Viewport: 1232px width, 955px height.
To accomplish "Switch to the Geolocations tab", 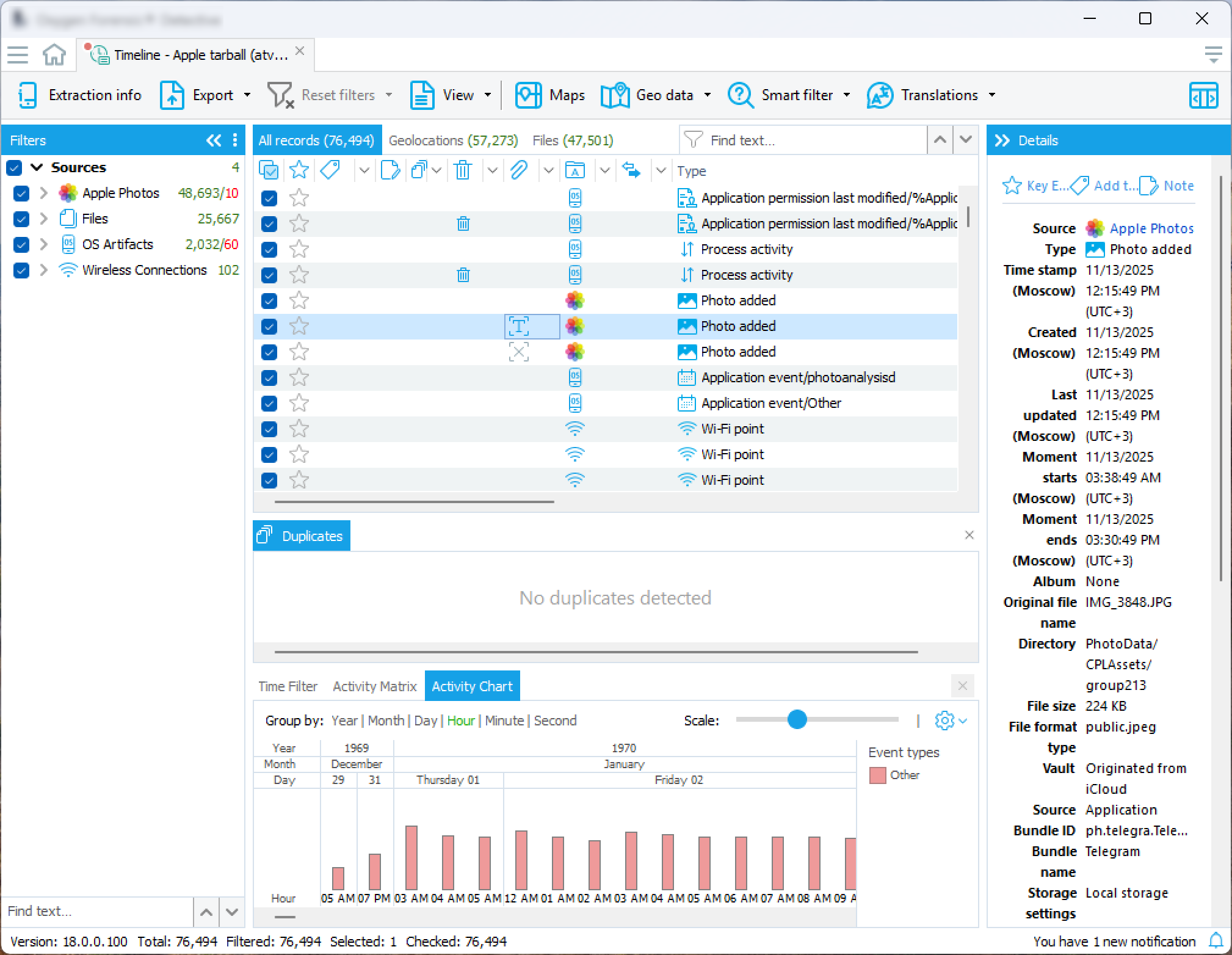I will tap(453, 140).
